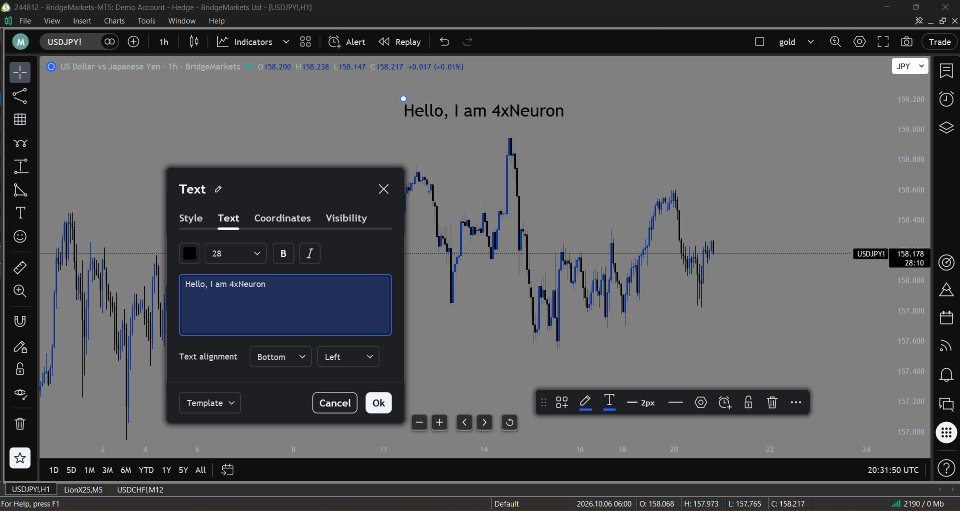Select the zoom in tool in sidebar

pyautogui.click(x=20, y=291)
